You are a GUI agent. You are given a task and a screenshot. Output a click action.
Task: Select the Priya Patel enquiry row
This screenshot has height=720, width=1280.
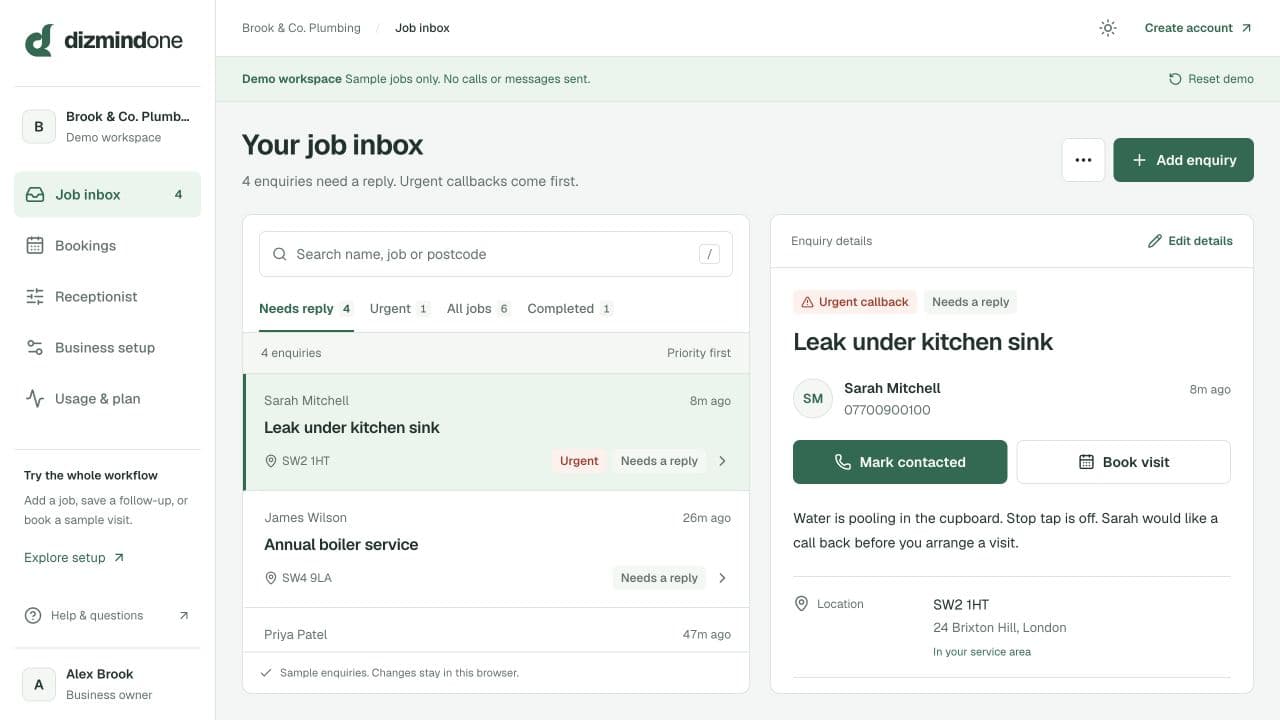click(x=496, y=631)
